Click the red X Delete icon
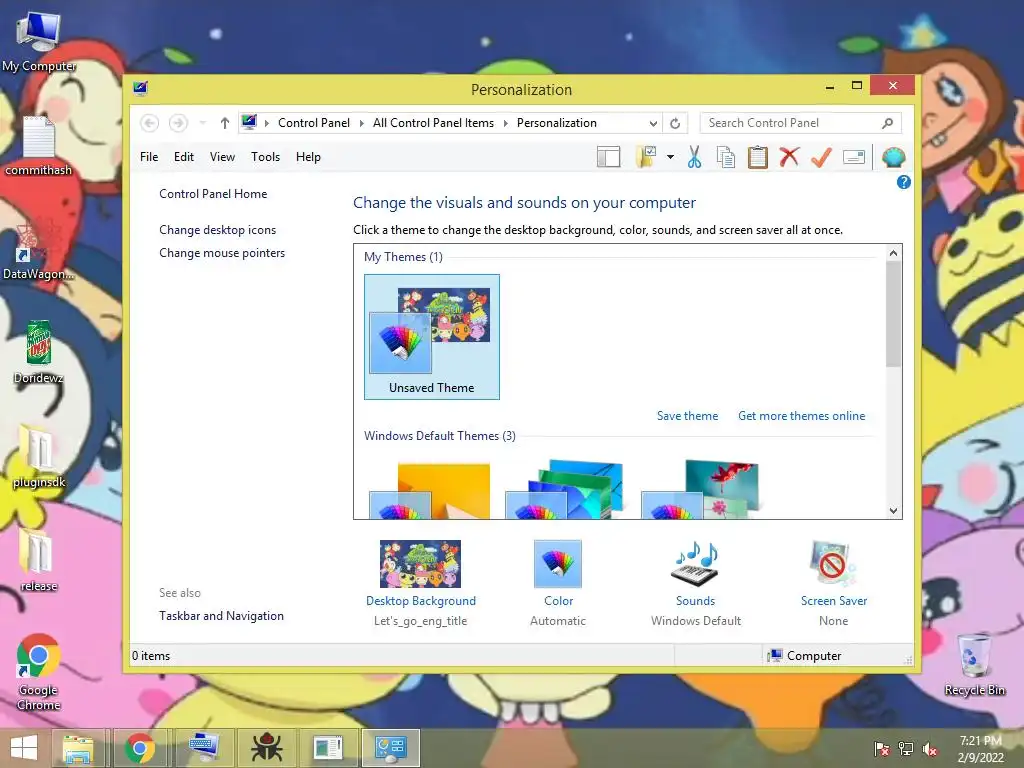Screen dimensions: 1024x768 tap(790, 157)
